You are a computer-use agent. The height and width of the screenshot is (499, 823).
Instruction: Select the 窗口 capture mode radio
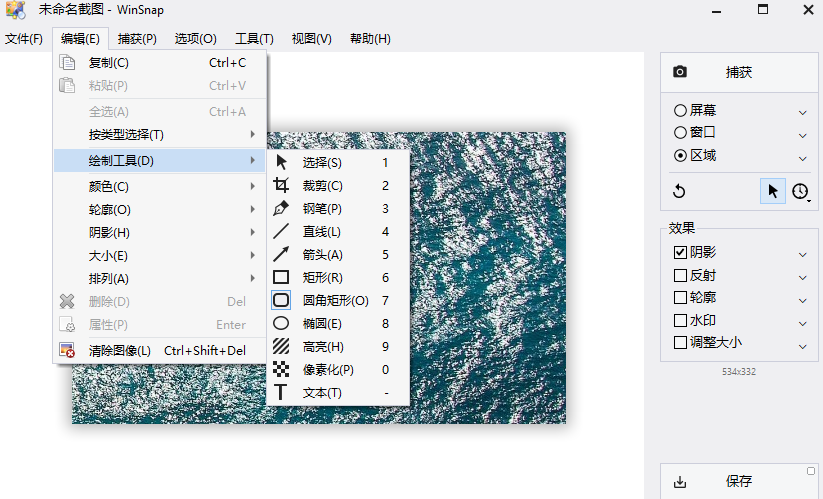coord(680,133)
